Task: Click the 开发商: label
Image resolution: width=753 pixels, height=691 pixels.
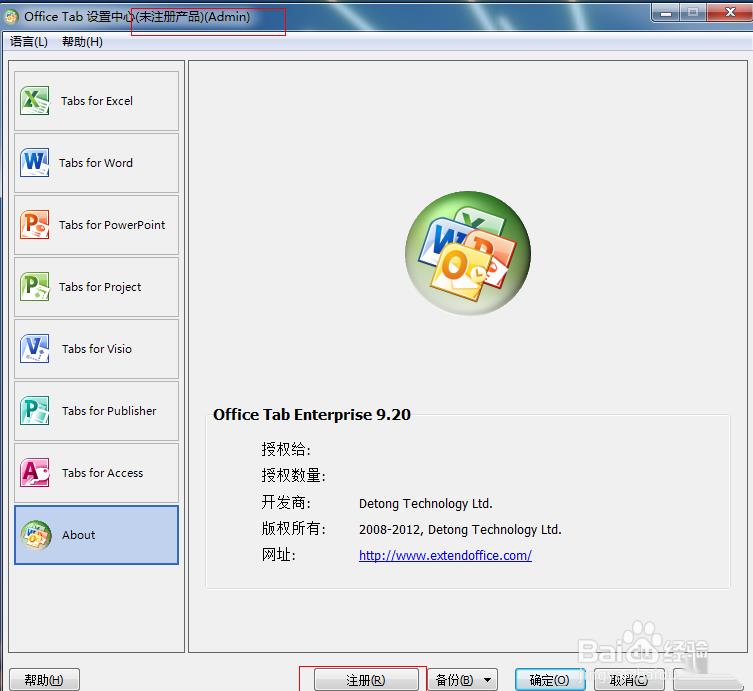Action: click(x=286, y=502)
